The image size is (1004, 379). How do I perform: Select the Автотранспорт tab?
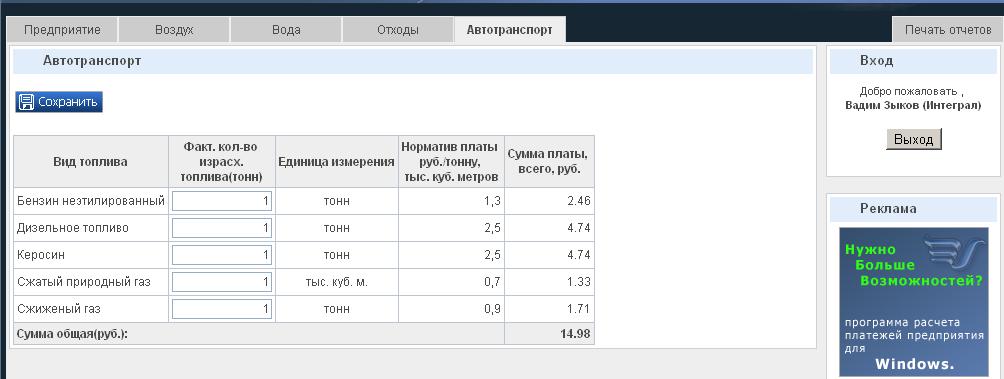[510, 29]
